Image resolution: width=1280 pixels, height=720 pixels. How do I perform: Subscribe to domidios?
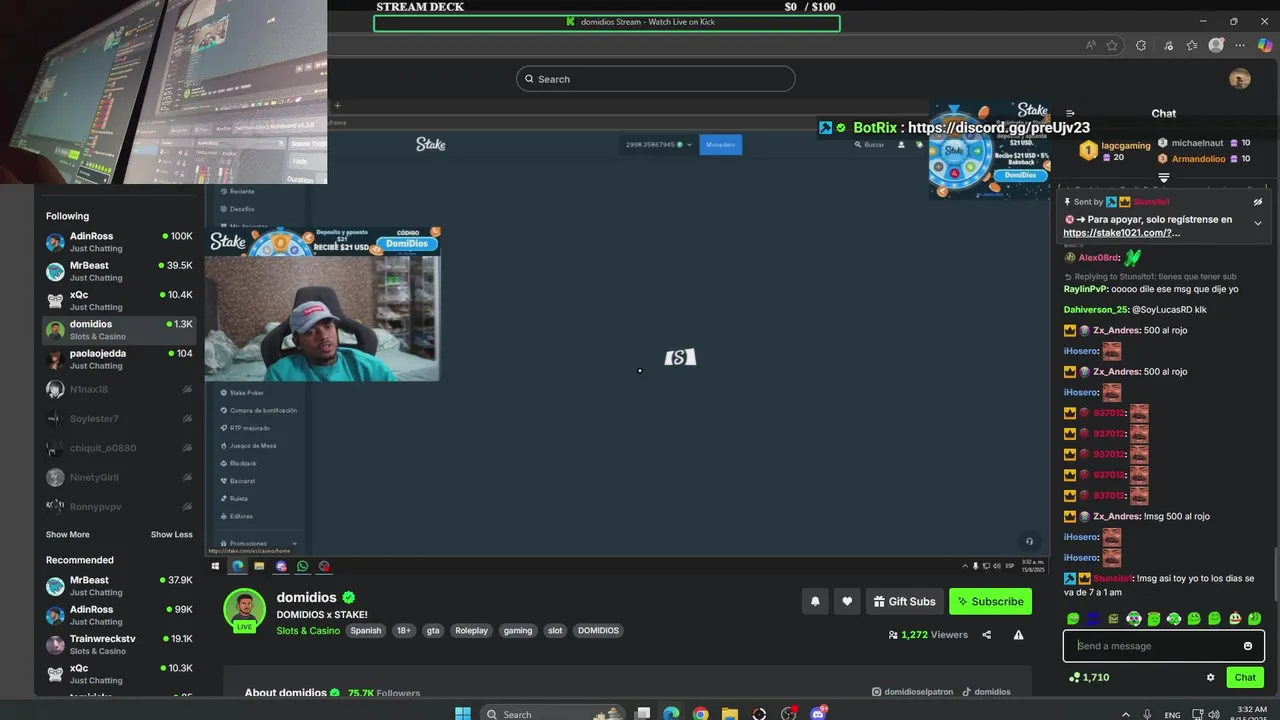990,601
